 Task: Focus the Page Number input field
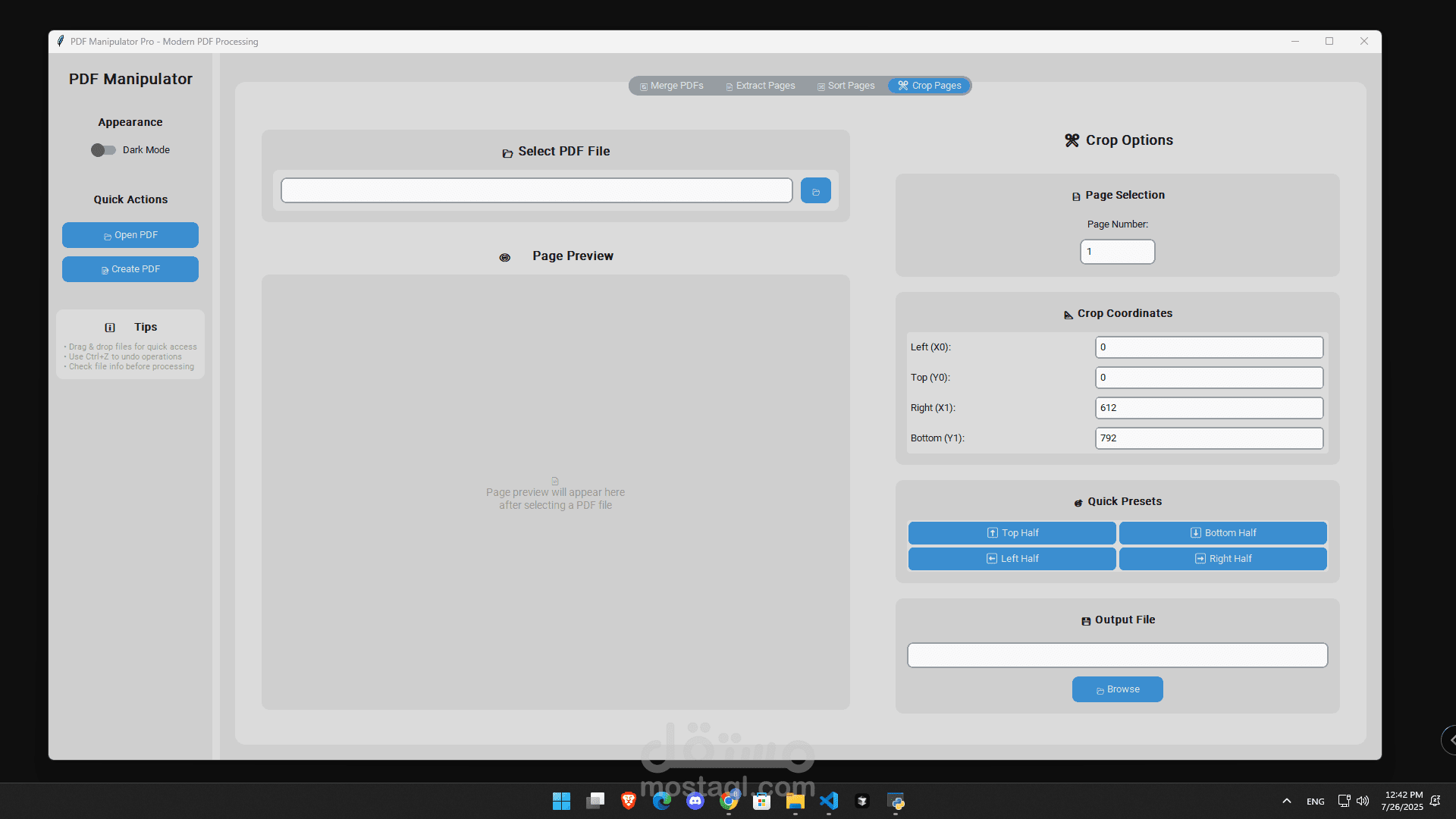1117,252
